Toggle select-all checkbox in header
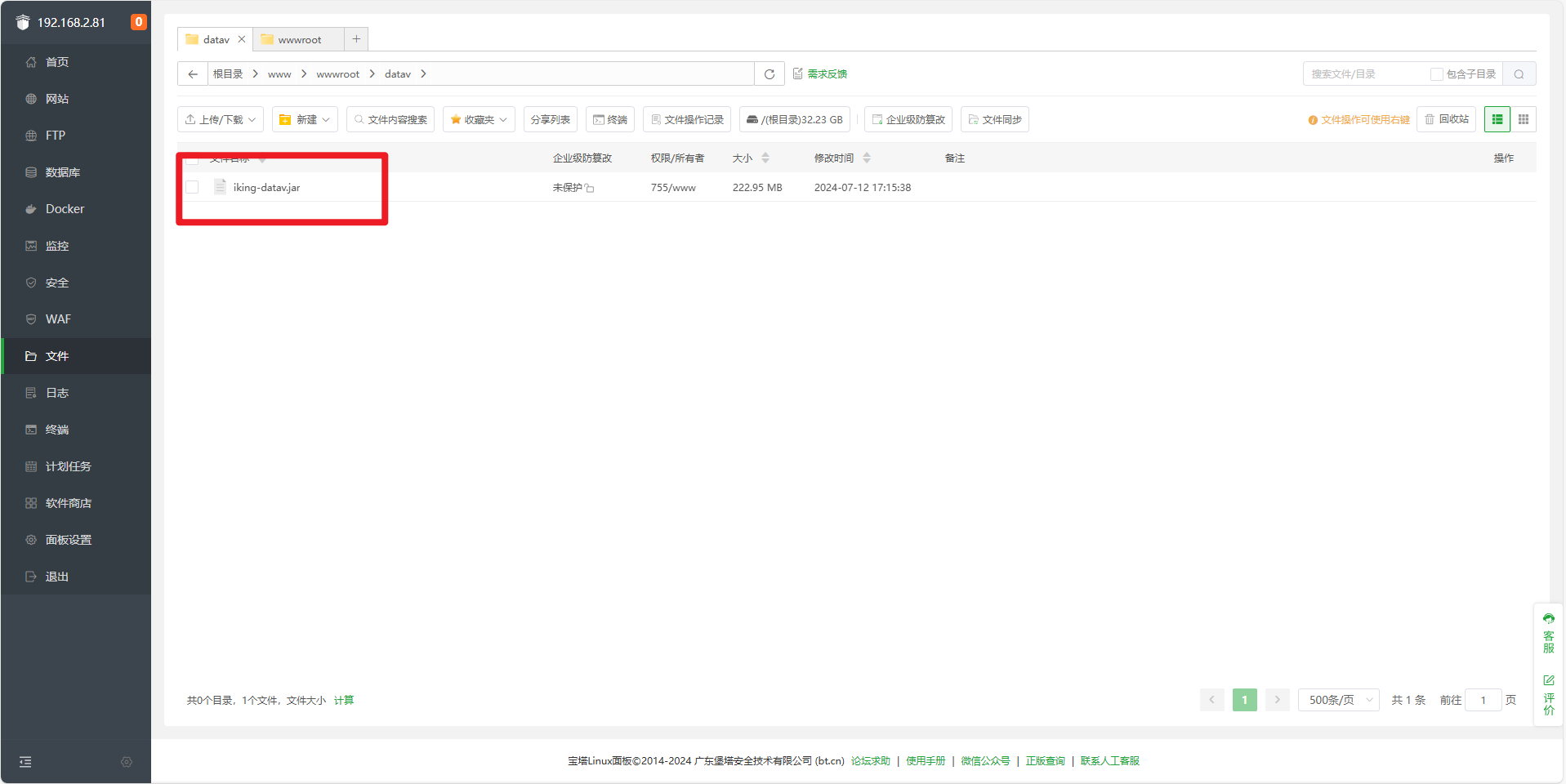The width and height of the screenshot is (1566, 784). coord(192,158)
